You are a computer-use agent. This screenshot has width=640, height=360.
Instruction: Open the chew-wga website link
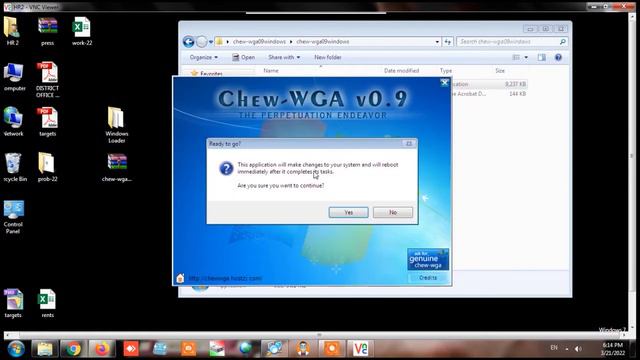pyautogui.click(x=225, y=278)
